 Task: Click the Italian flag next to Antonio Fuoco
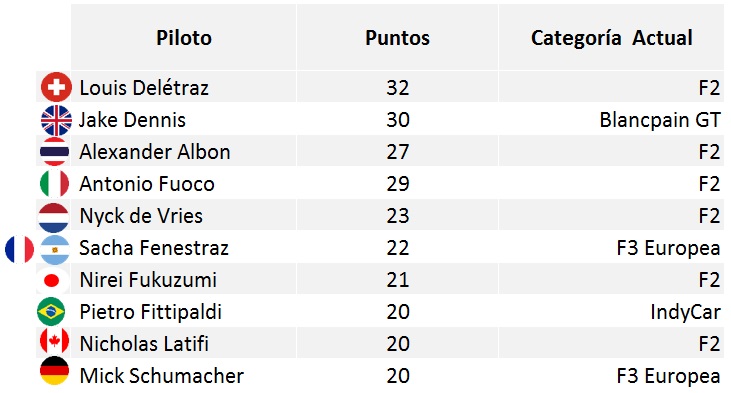[55, 184]
